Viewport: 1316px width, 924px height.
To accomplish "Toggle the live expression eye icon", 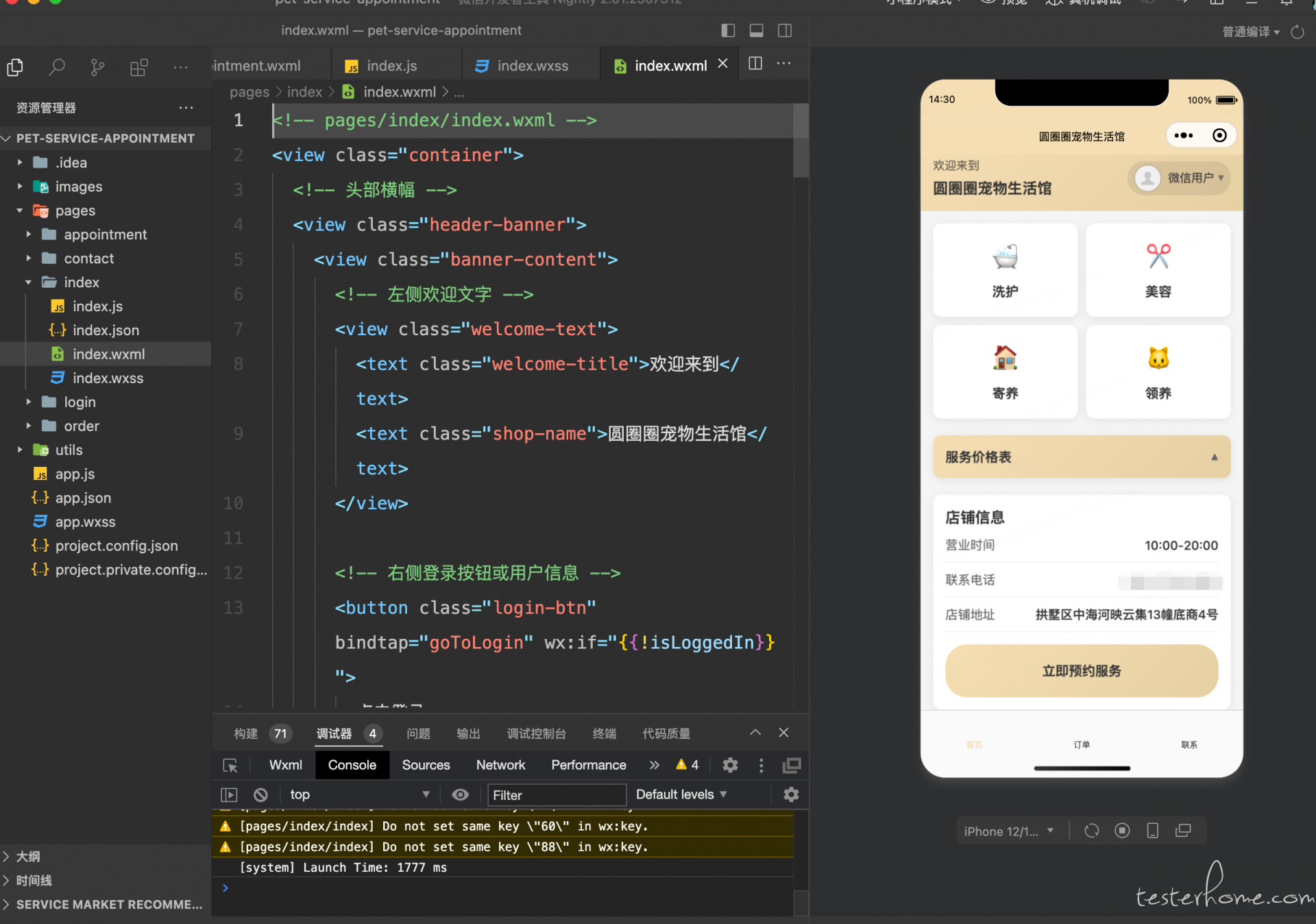I will [x=461, y=794].
